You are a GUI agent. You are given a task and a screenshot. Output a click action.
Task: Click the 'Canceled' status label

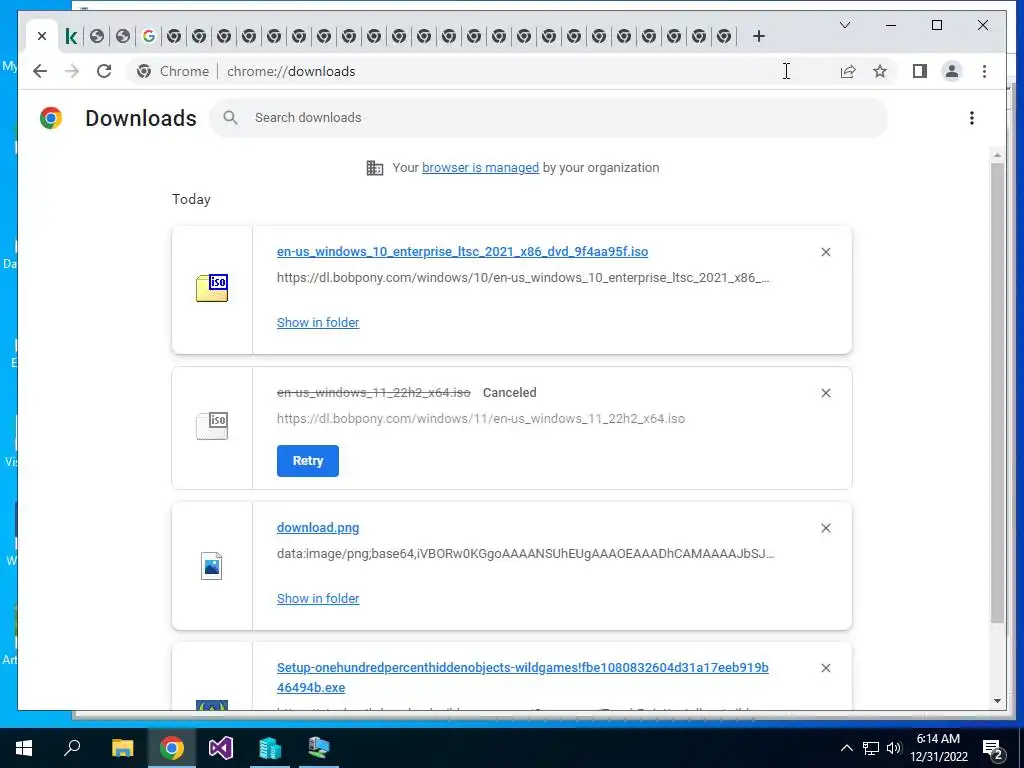tap(509, 392)
